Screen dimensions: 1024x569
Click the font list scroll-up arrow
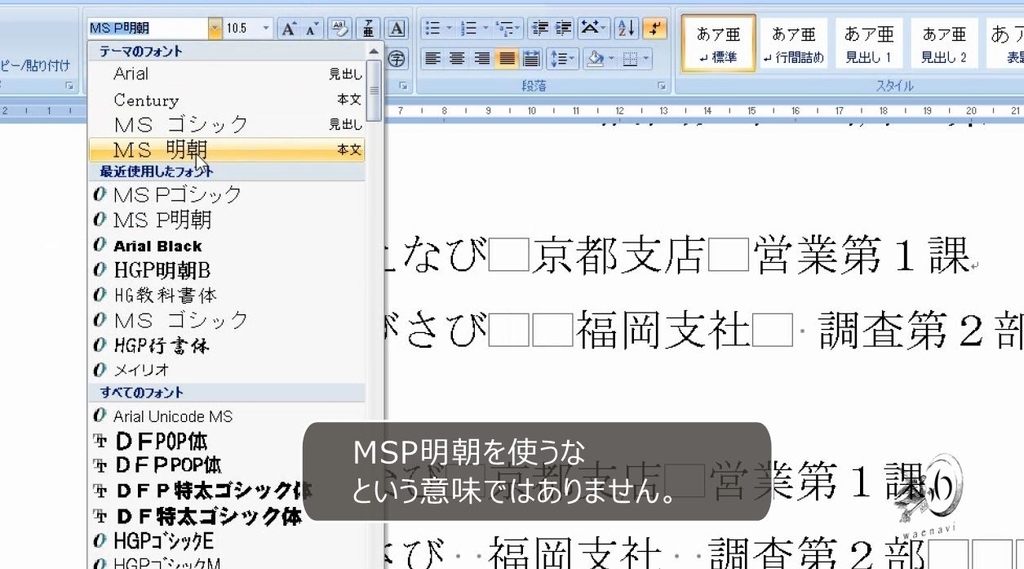(x=374, y=52)
